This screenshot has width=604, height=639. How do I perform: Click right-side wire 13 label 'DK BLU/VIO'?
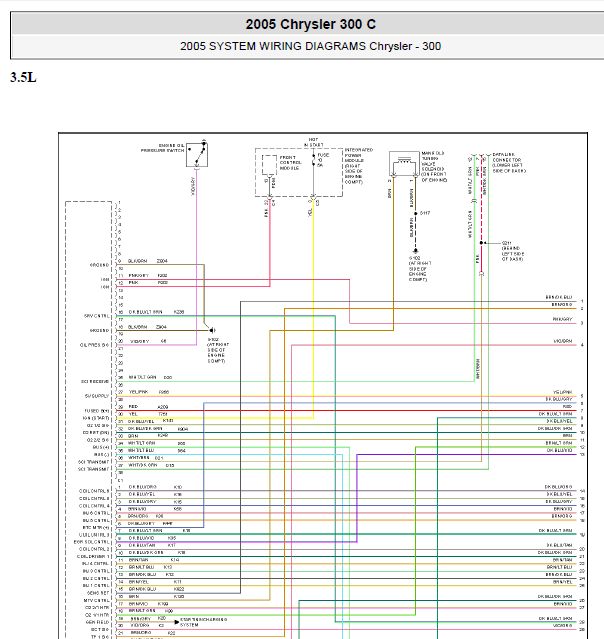pos(560,450)
